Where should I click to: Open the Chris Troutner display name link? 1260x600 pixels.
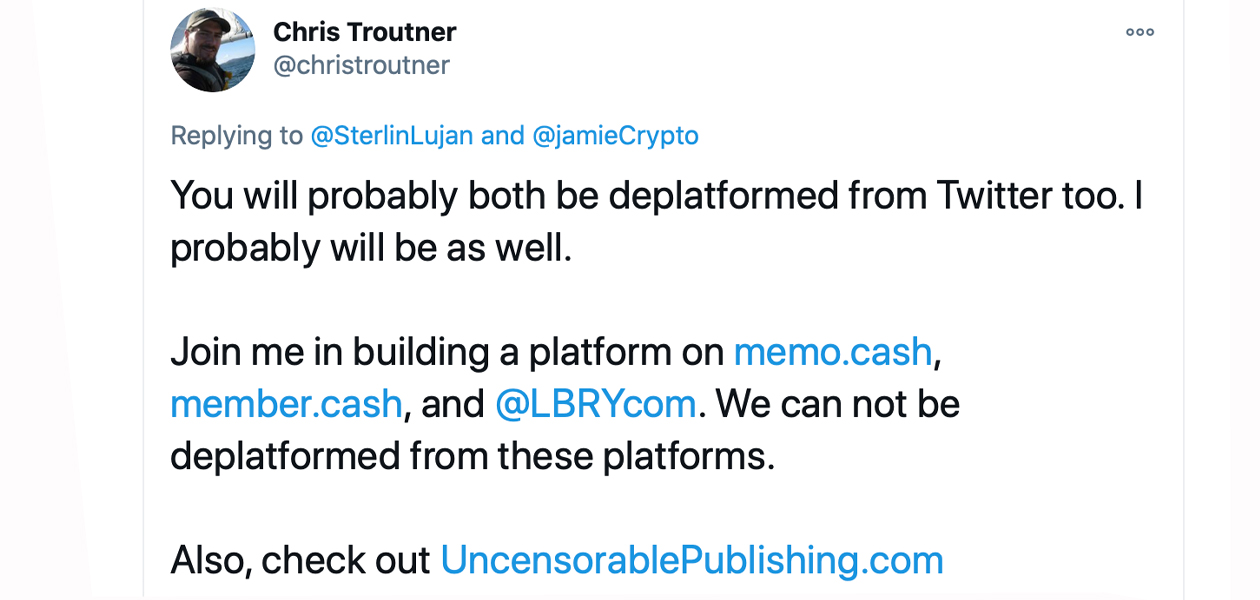coord(365,32)
